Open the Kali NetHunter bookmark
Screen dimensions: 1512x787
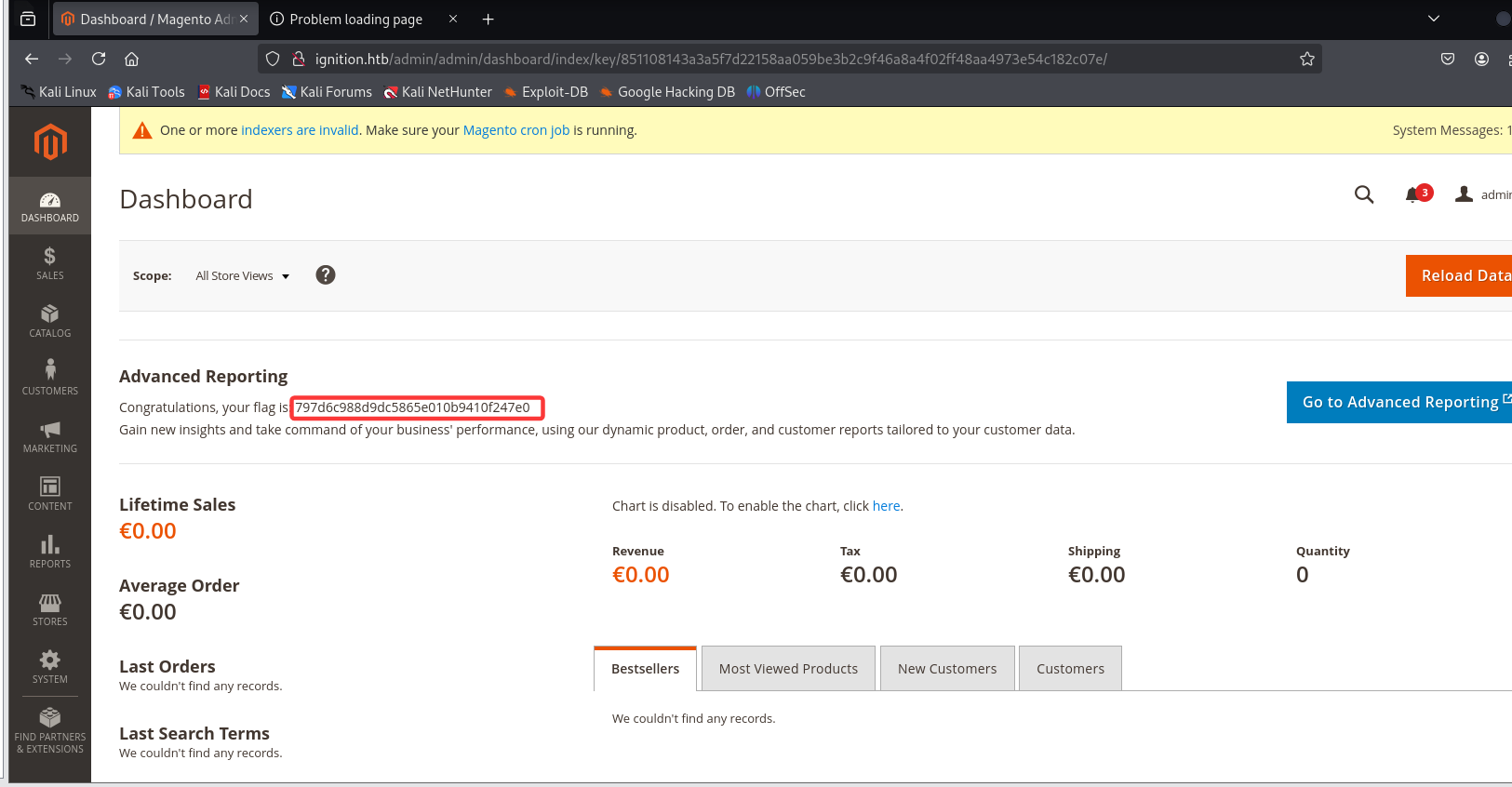click(x=438, y=92)
